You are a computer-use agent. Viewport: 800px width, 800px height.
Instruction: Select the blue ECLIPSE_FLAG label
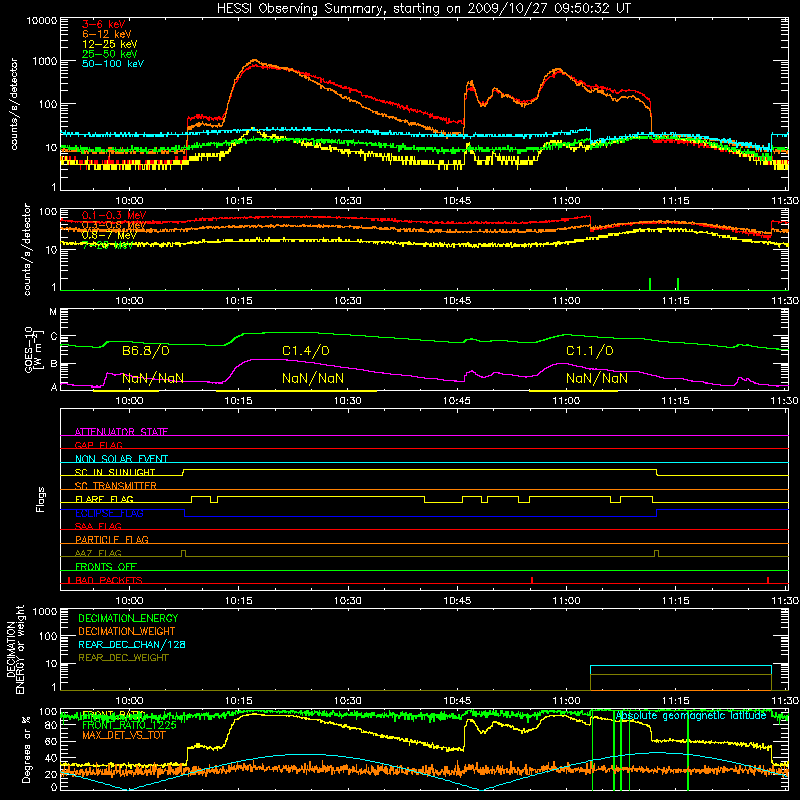click(109, 513)
